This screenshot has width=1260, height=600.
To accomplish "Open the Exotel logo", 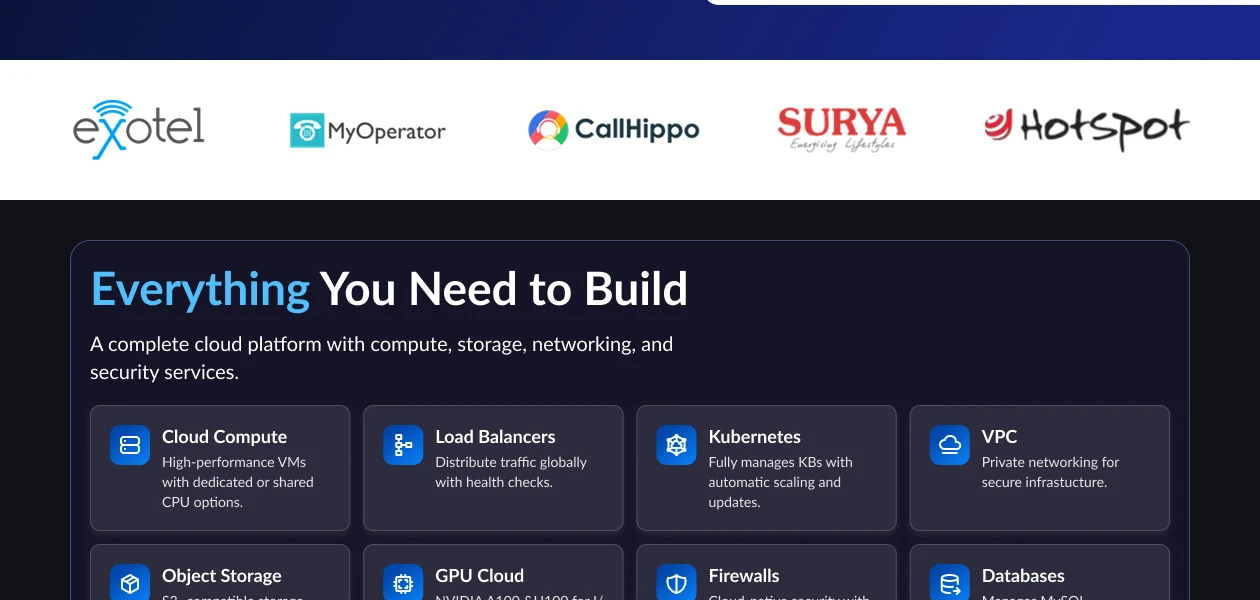I will click(x=139, y=130).
